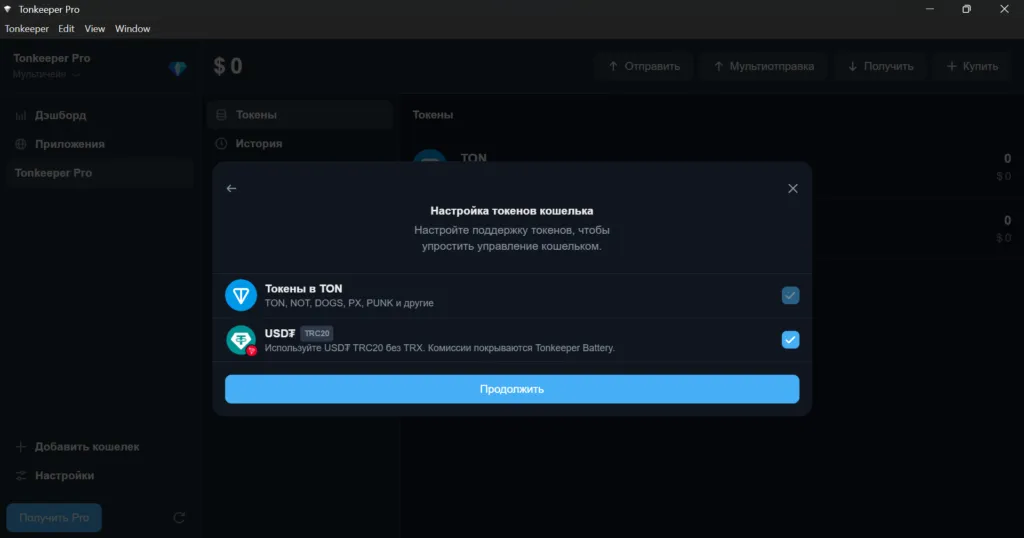Click the back arrow in the dialog
The height and width of the screenshot is (538, 1024).
[232, 188]
